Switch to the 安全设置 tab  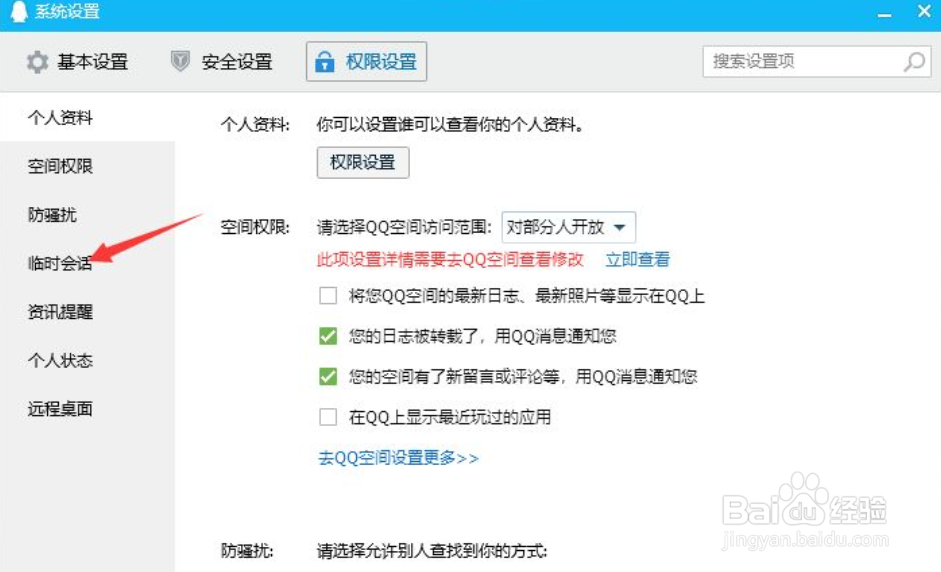coord(222,62)
